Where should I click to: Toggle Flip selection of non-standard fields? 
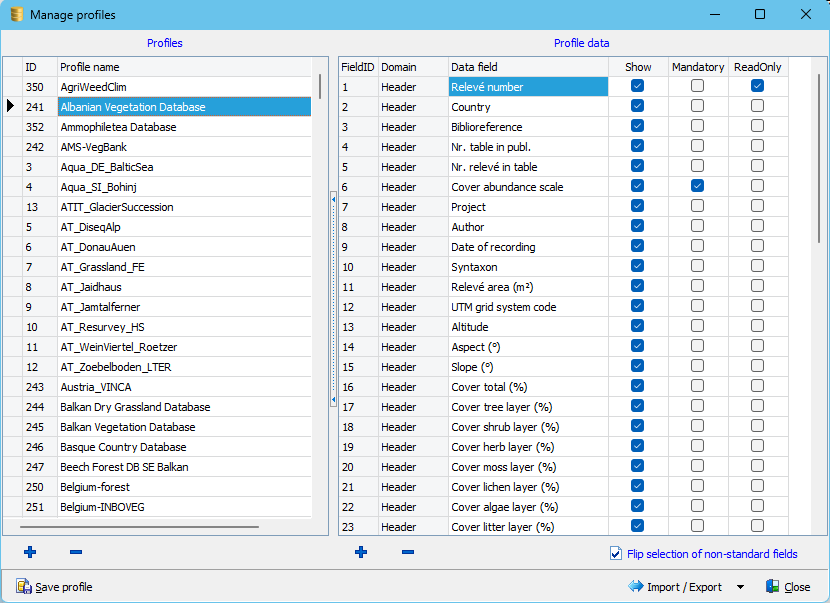click(x=616, y=554)
